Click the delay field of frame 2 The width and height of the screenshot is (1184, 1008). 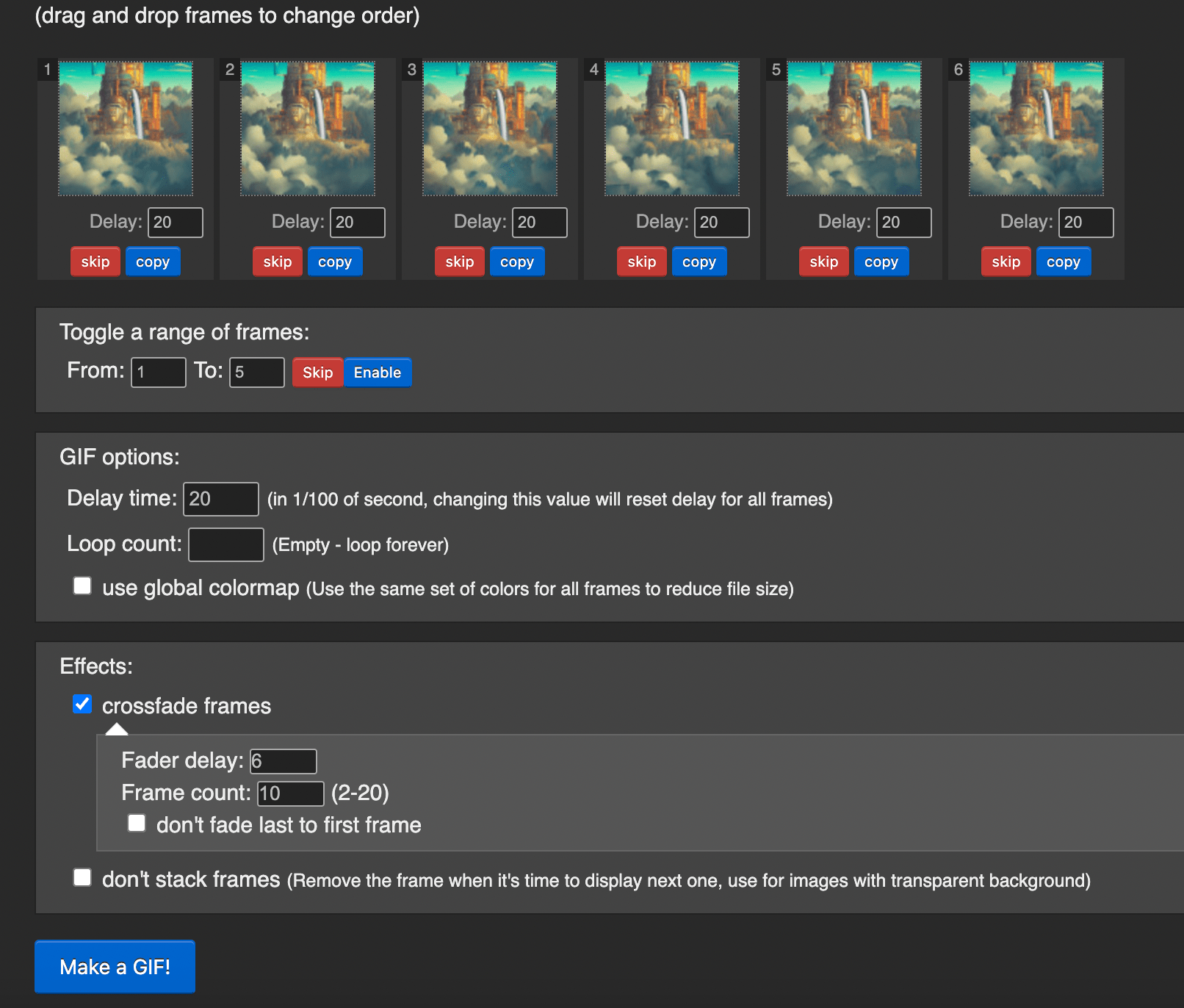click(x=357, y=222)
